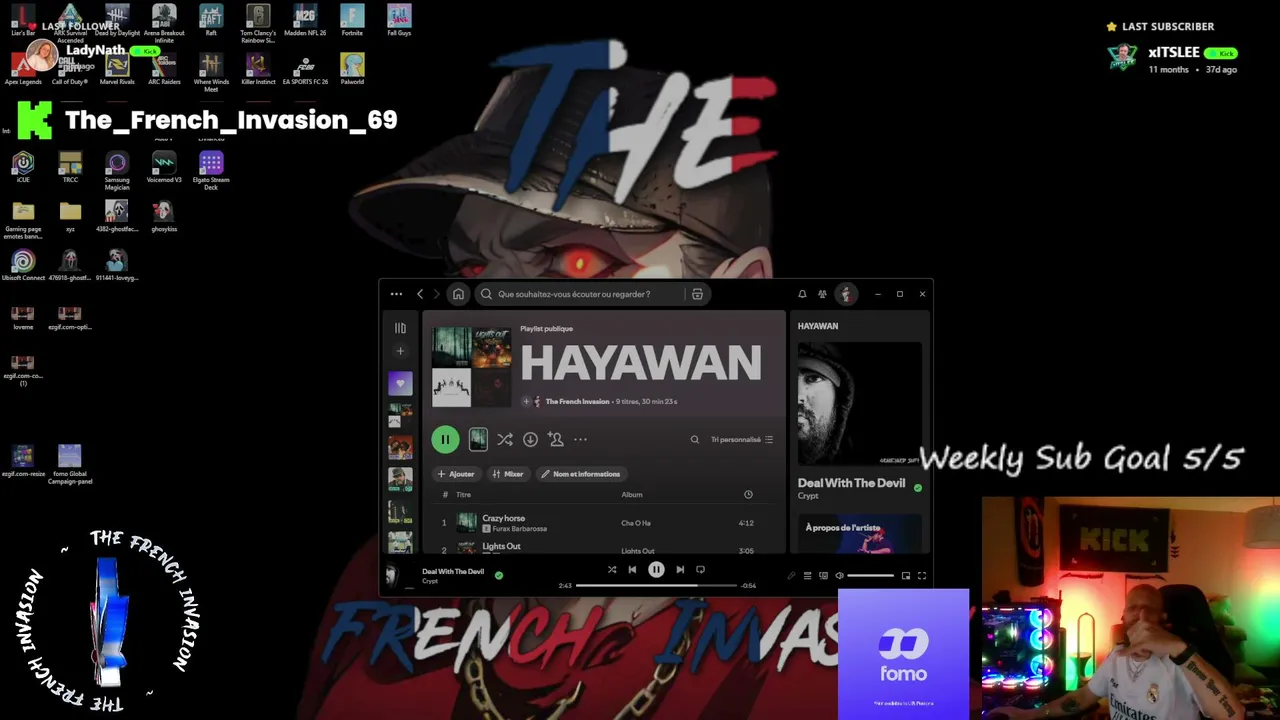Open artist "Crypt" in now-playing panel
1280x720 pixels.
pyautogui.click(x=808, y=496)
